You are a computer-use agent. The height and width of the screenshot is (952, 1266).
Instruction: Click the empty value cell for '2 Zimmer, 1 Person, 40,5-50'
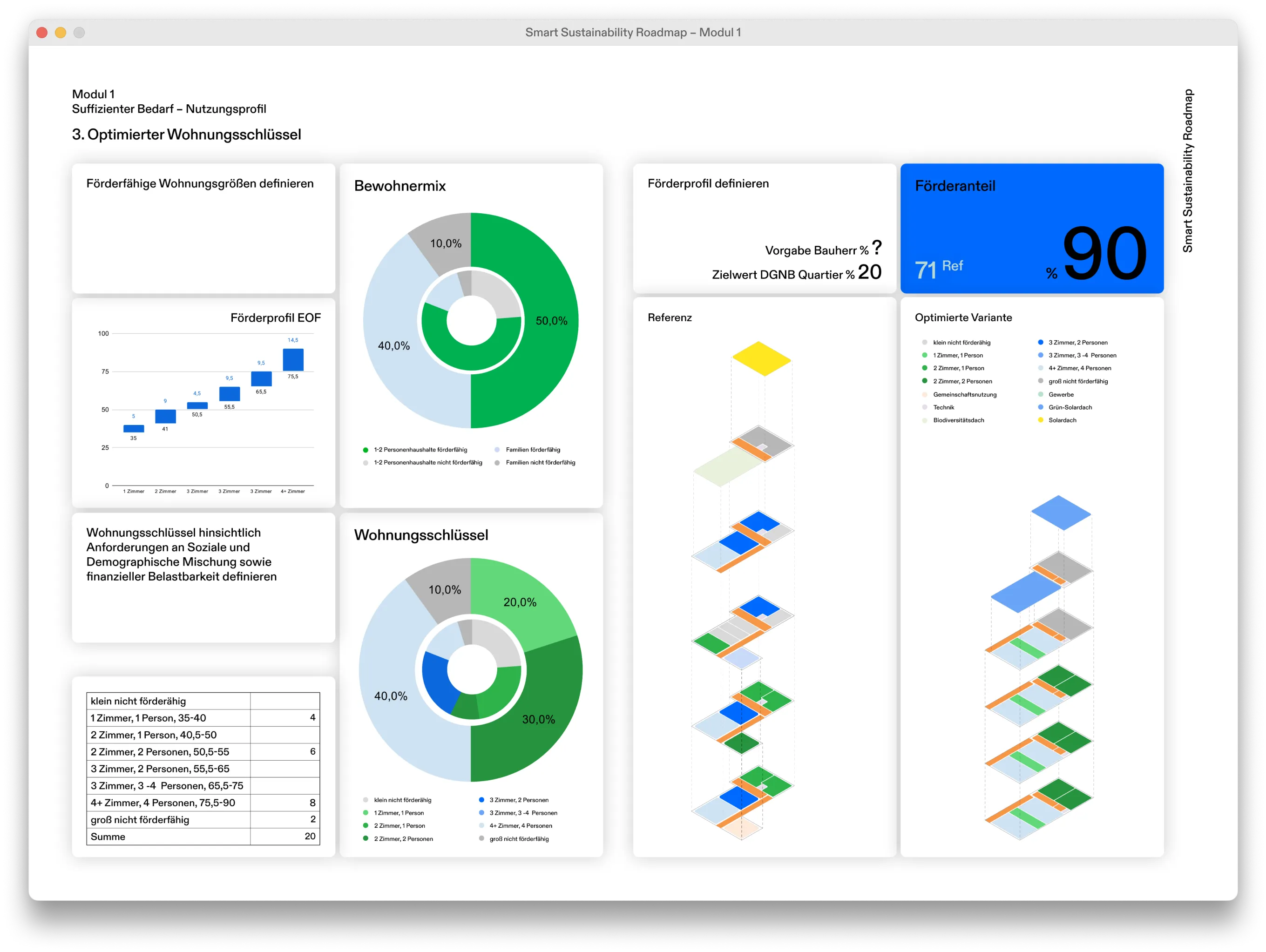click(285, 735)
